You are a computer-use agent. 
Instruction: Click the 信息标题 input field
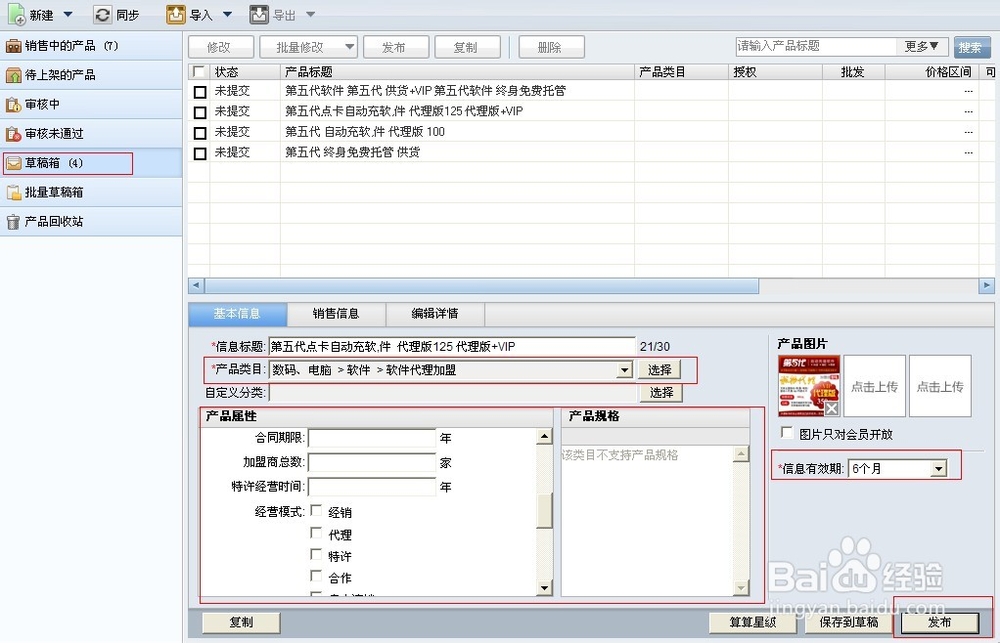tap(452, 346)
